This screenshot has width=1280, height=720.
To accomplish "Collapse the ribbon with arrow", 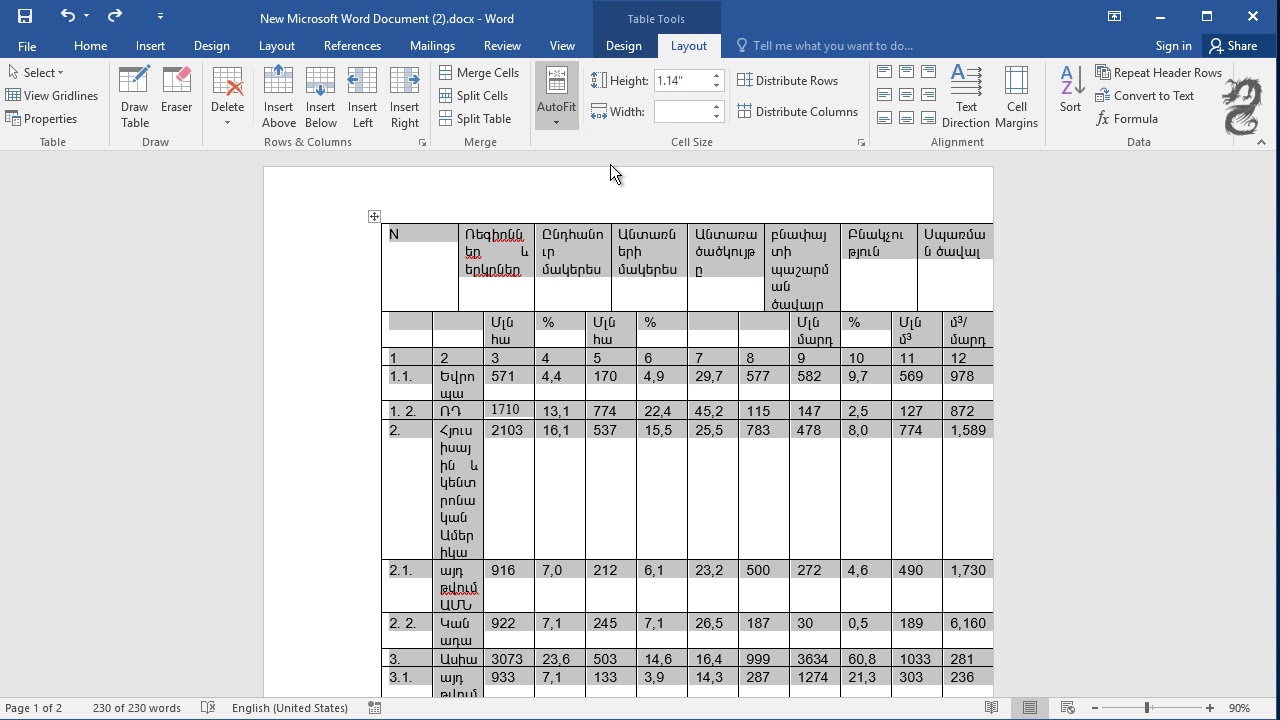I will [1261, 143].
